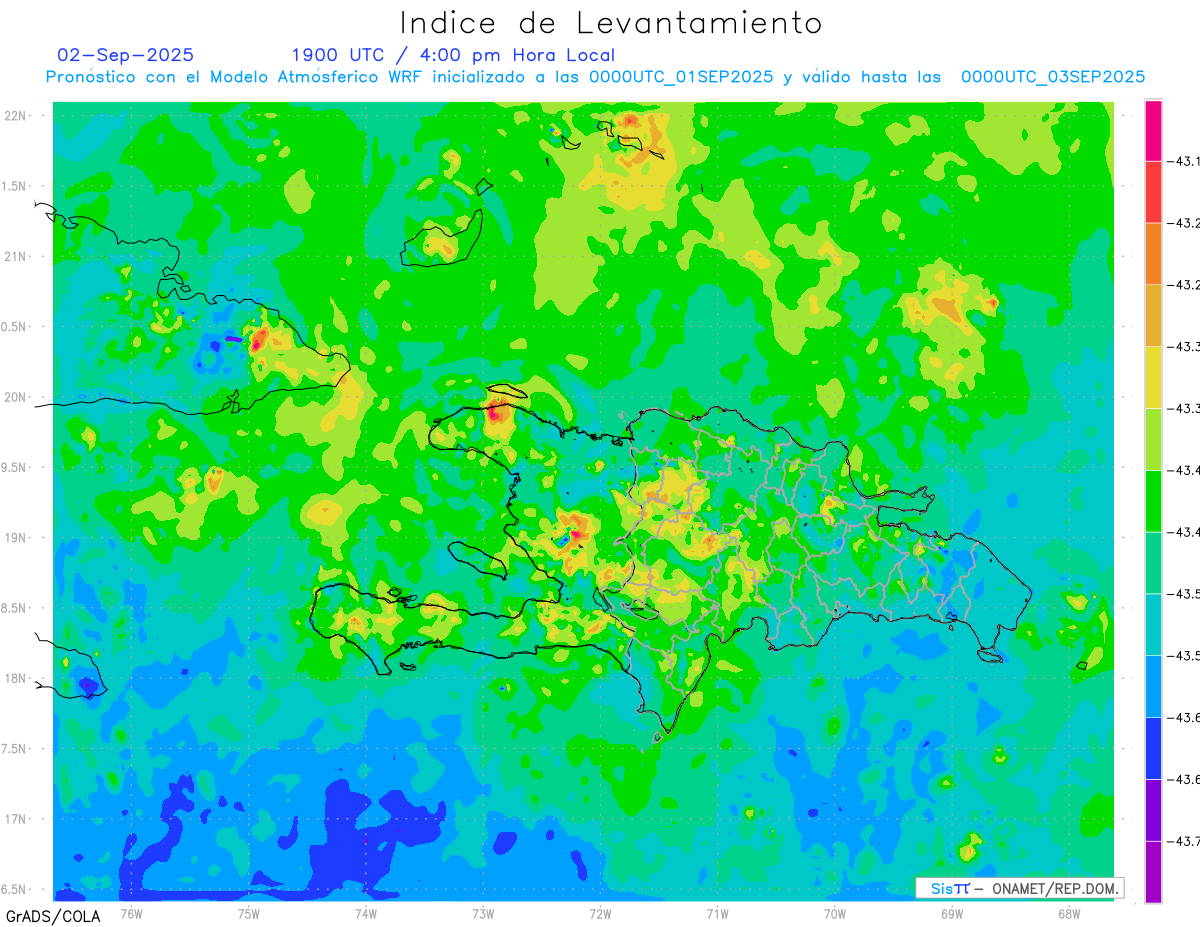Click the "0000UTC_03SEP2025" valid-until time

pyautogui.click(x=1053, y=78)
